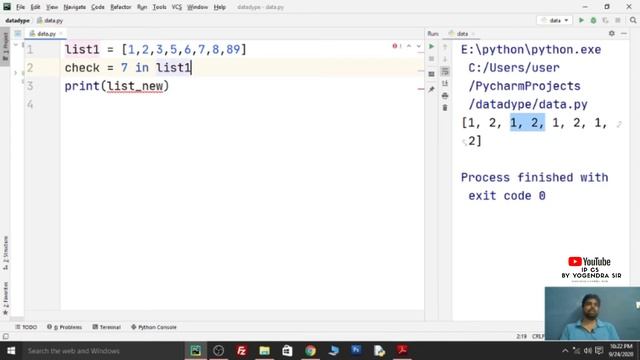Open the Code menu
Screen dimensions: 640x360
tap(98, 7)
